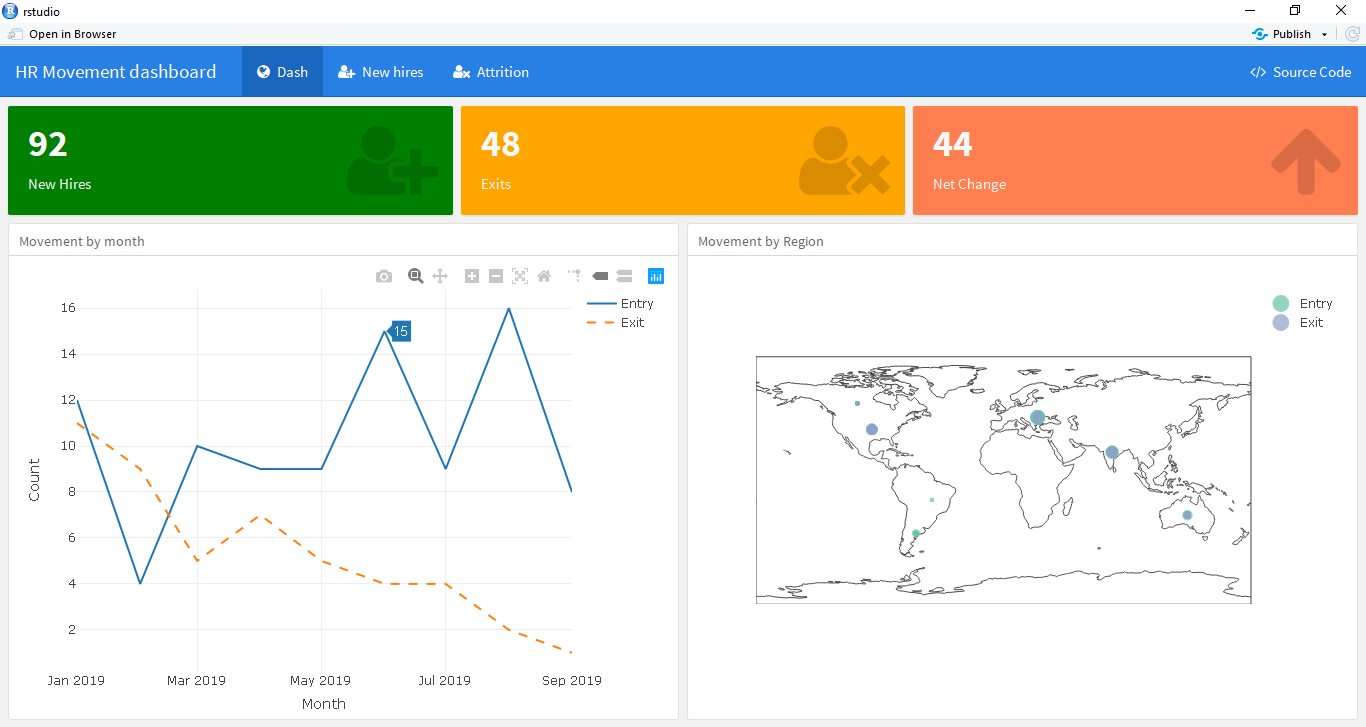Click the HR Movement dashboard title

tap(116, 72)
